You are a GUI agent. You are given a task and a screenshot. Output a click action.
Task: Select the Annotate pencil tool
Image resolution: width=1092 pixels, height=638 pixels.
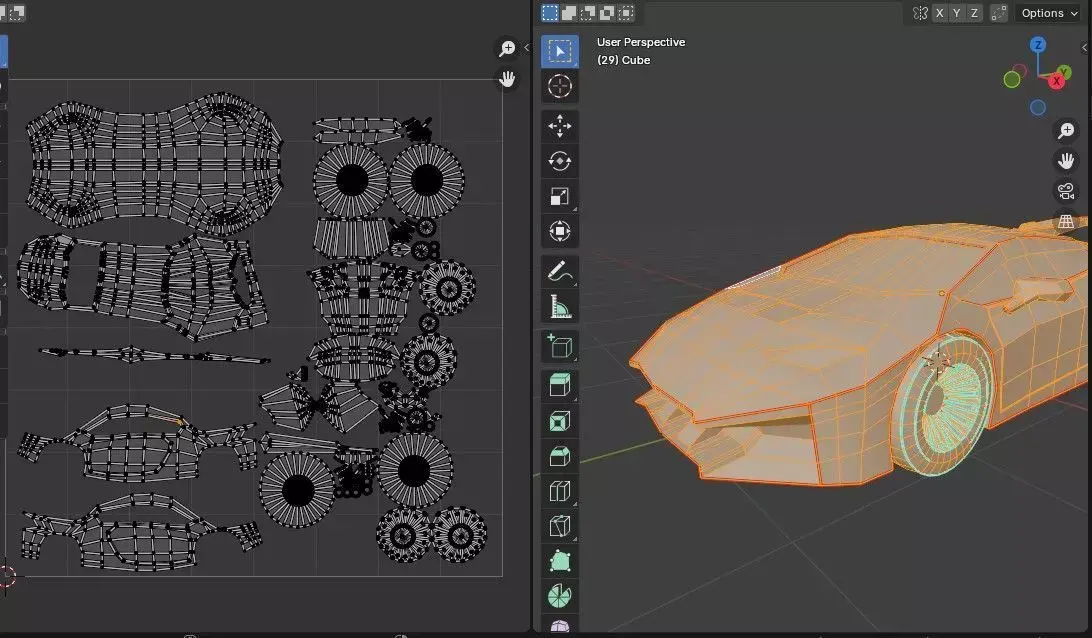tap(560, 271)
